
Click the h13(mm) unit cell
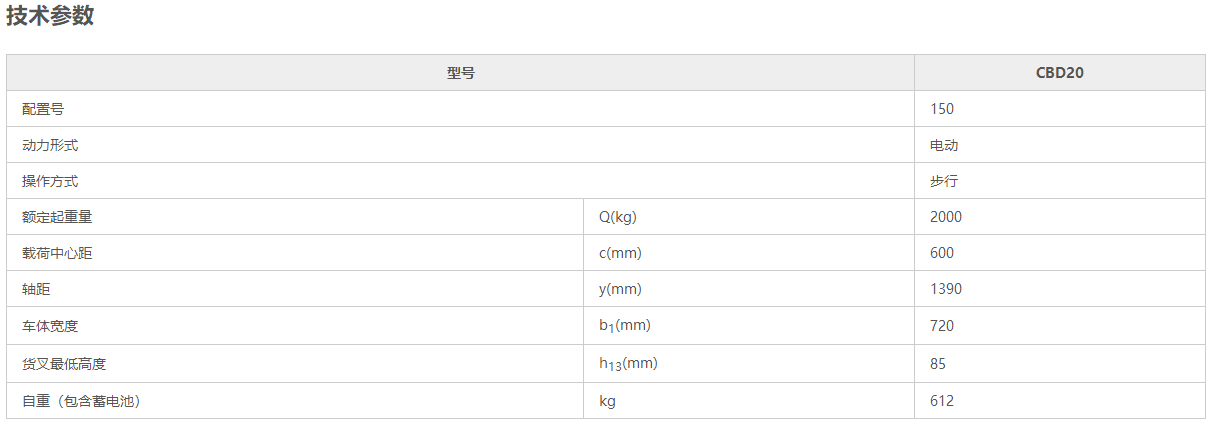coord(749,364)
